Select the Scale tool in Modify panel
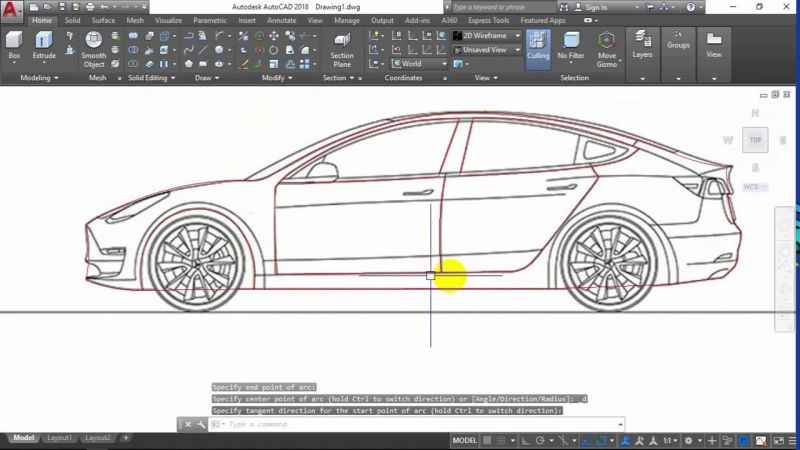The image size is (800, 450). coord(274,64)
